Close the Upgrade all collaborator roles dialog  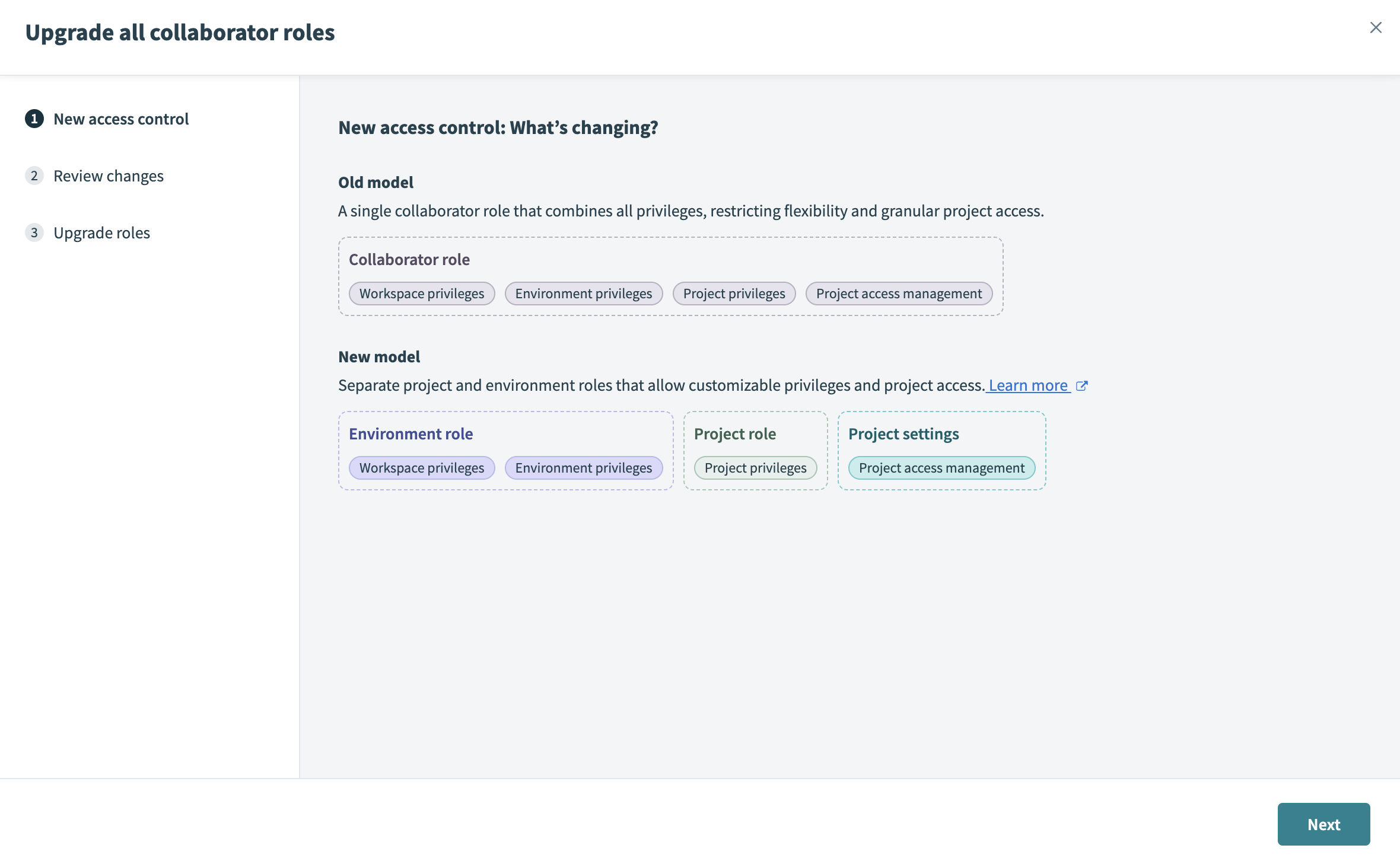click(1376, 28)
